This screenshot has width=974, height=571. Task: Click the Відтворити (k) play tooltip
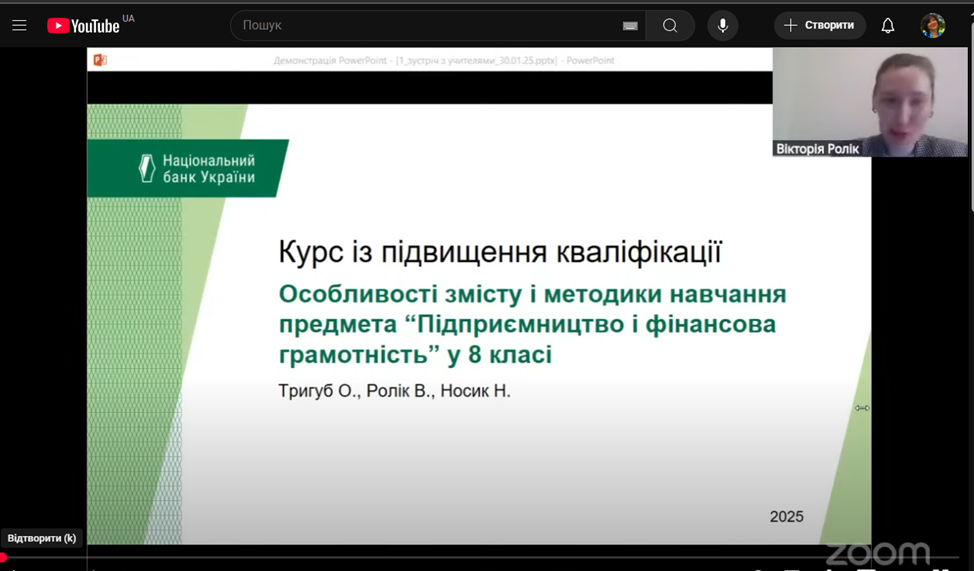click(x=42, y=538)
